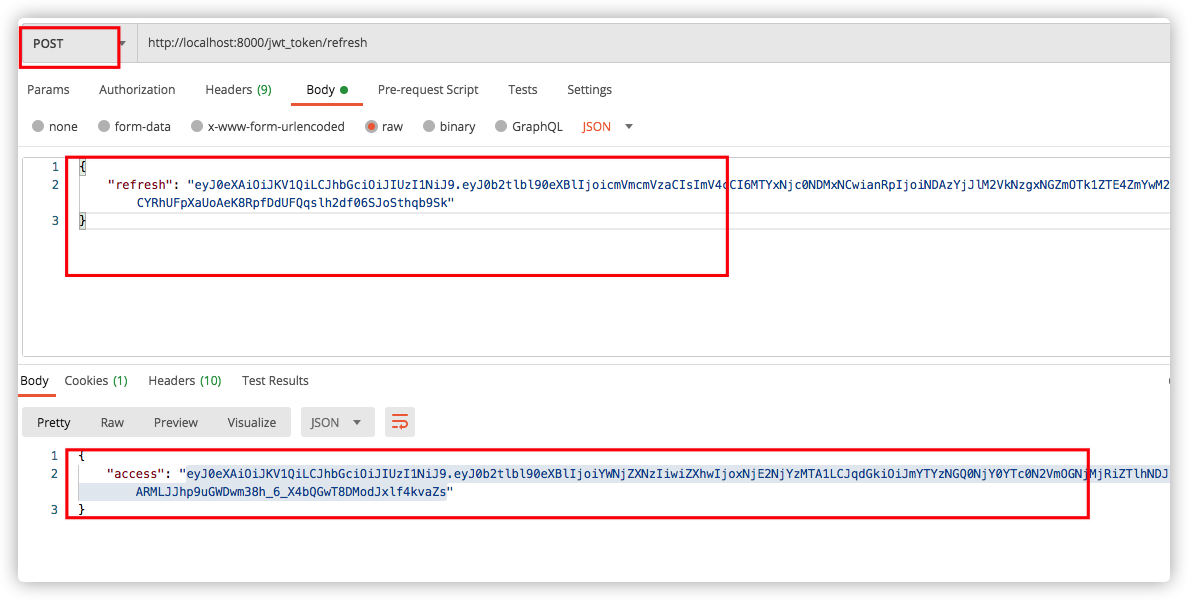Open the request Headers (9) tab
The height and width of the screenshot is (600, 1188).
tap(238, 90)
